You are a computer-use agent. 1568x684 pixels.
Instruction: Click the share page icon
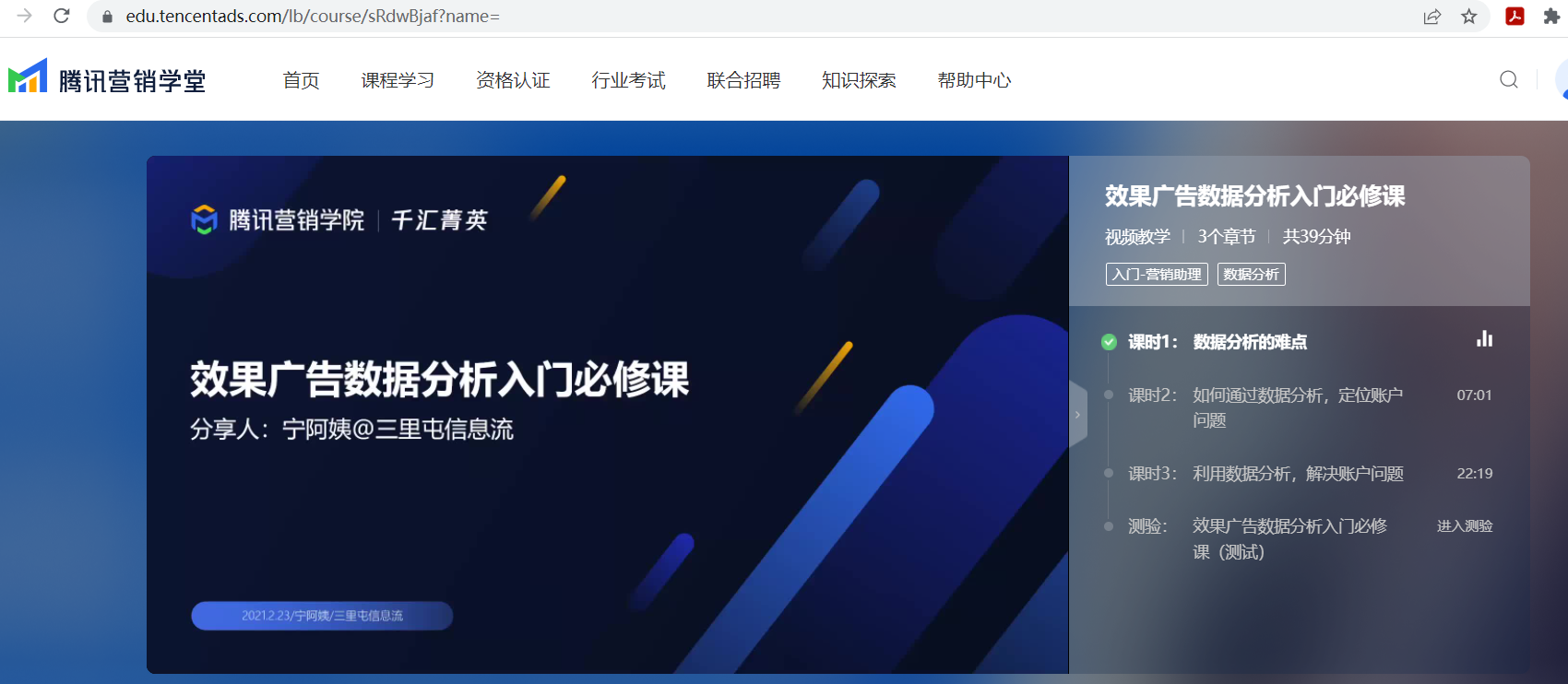click(1431, 17)
